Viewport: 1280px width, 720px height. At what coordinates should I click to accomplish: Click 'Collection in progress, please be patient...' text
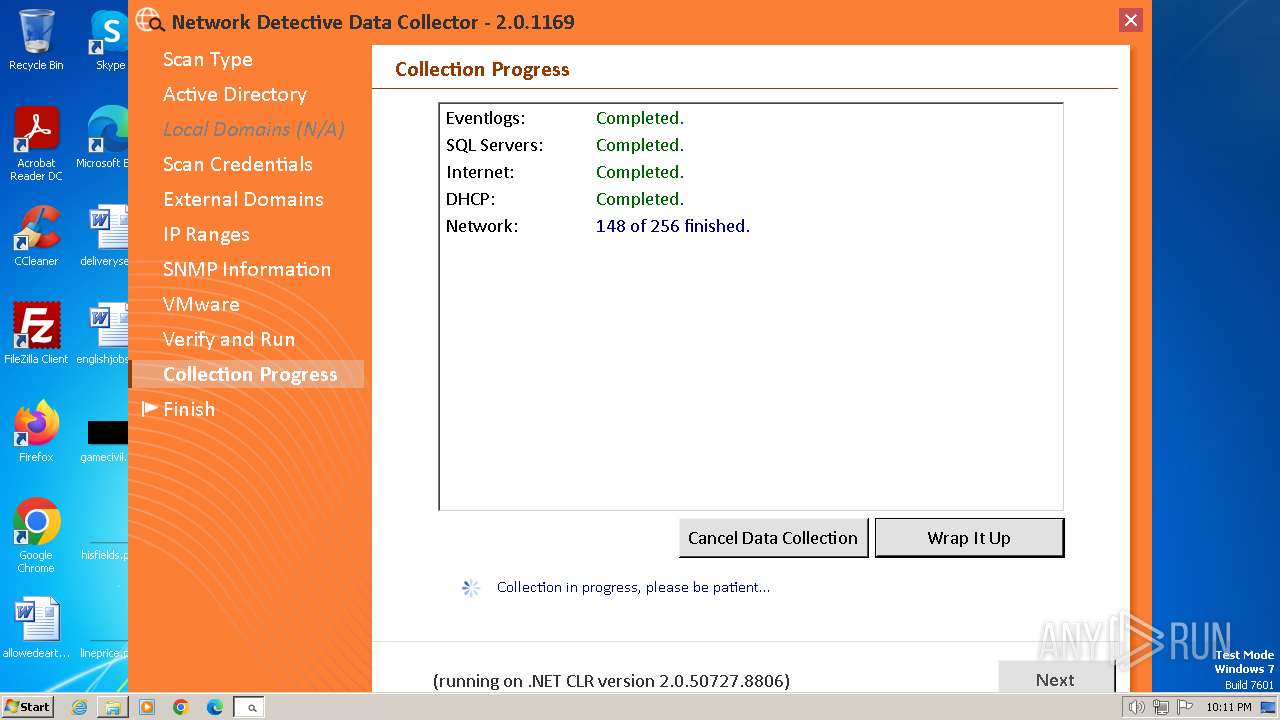tap(633, 587)
